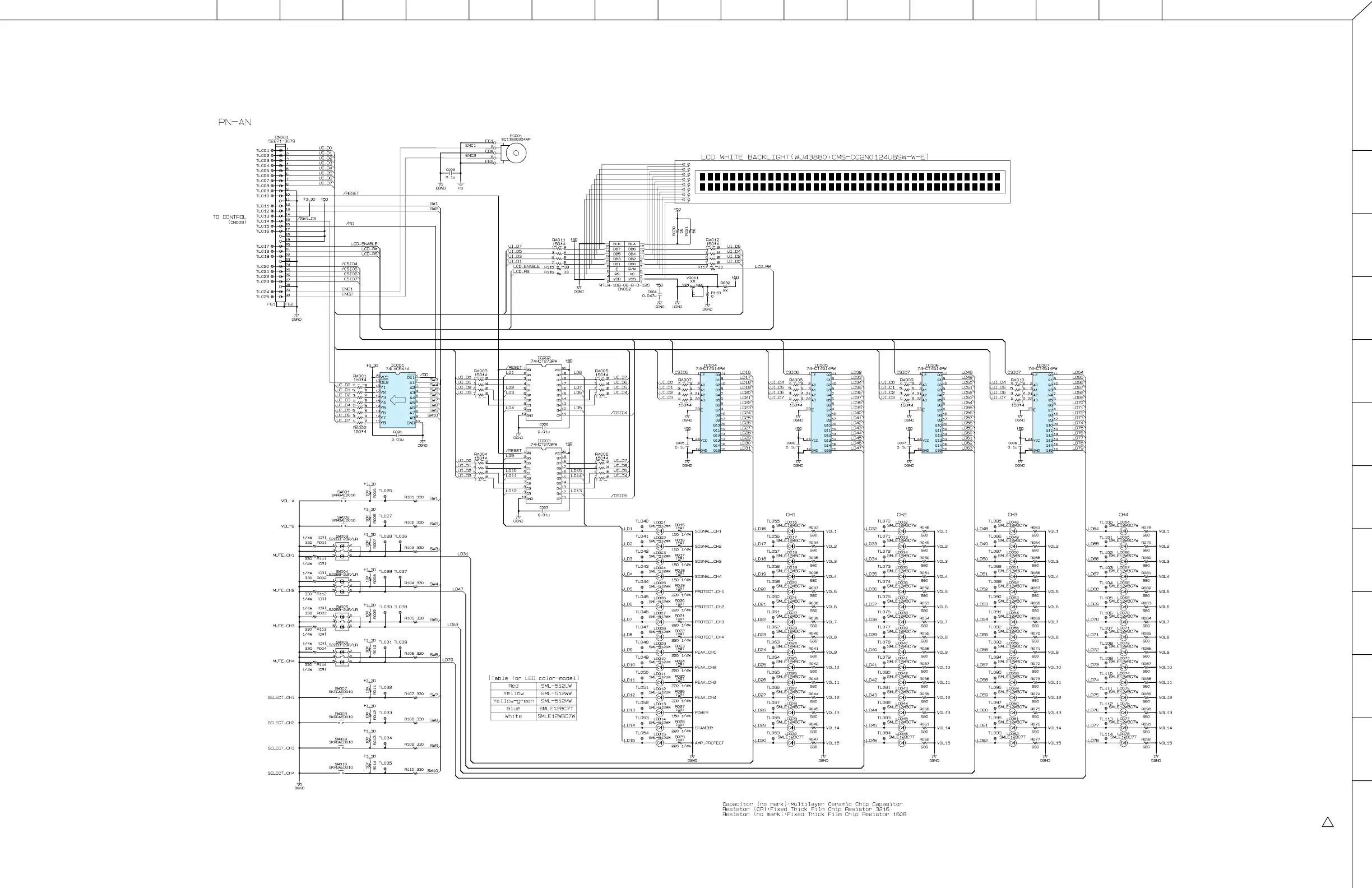The width and height of the screenshot is (1372, 888).
Task: Click the IC002 74HCT273PW latch chip
Action: pos(544,392)
